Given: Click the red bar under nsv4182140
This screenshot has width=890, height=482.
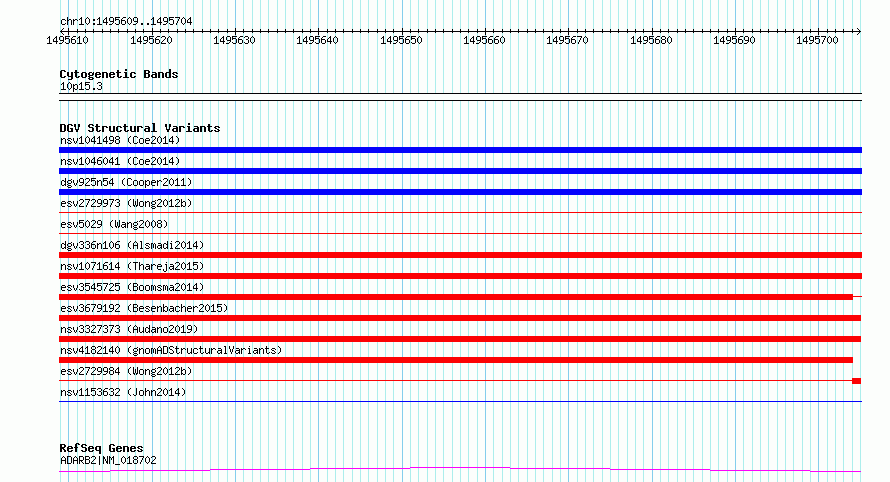Looking at the screenshot, I should (456, 360).
